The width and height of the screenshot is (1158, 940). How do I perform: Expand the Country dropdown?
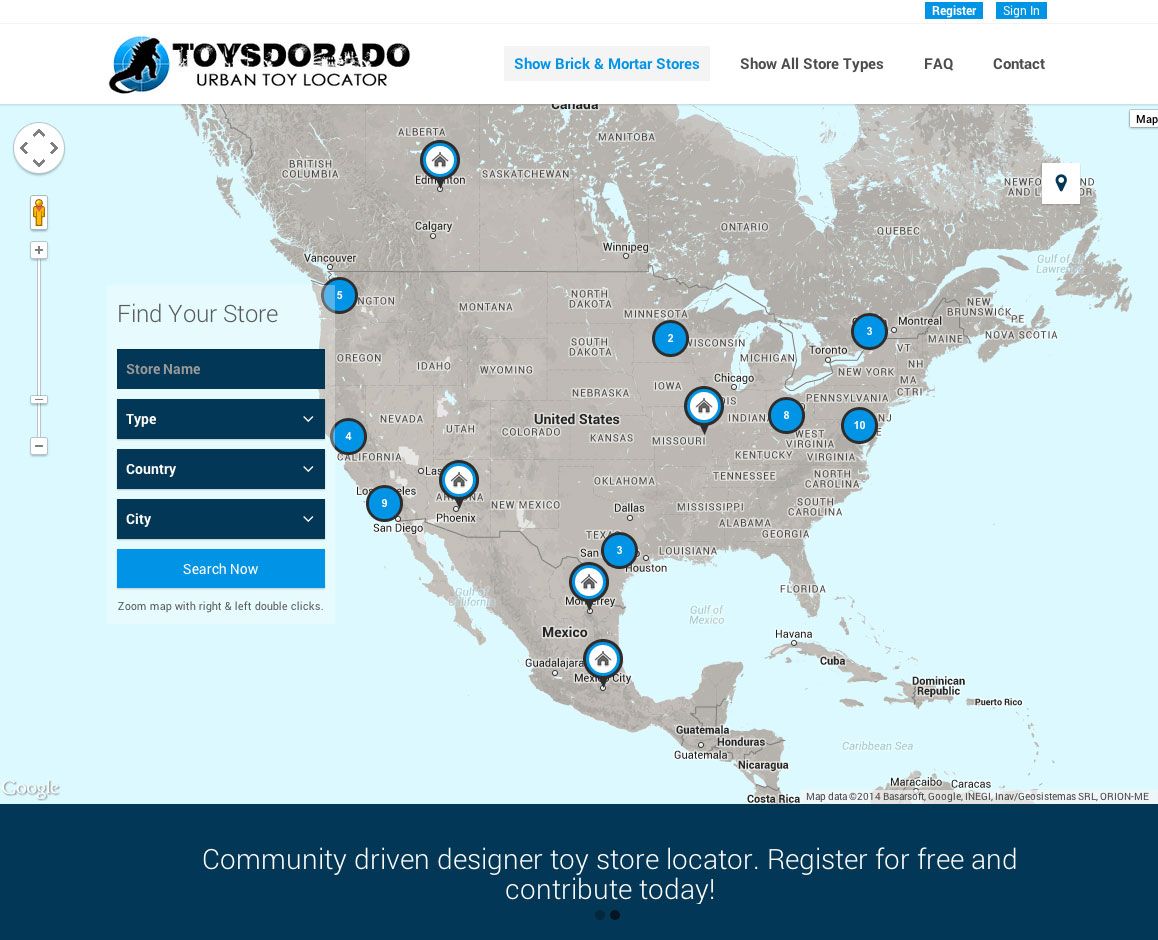[221, 469]
